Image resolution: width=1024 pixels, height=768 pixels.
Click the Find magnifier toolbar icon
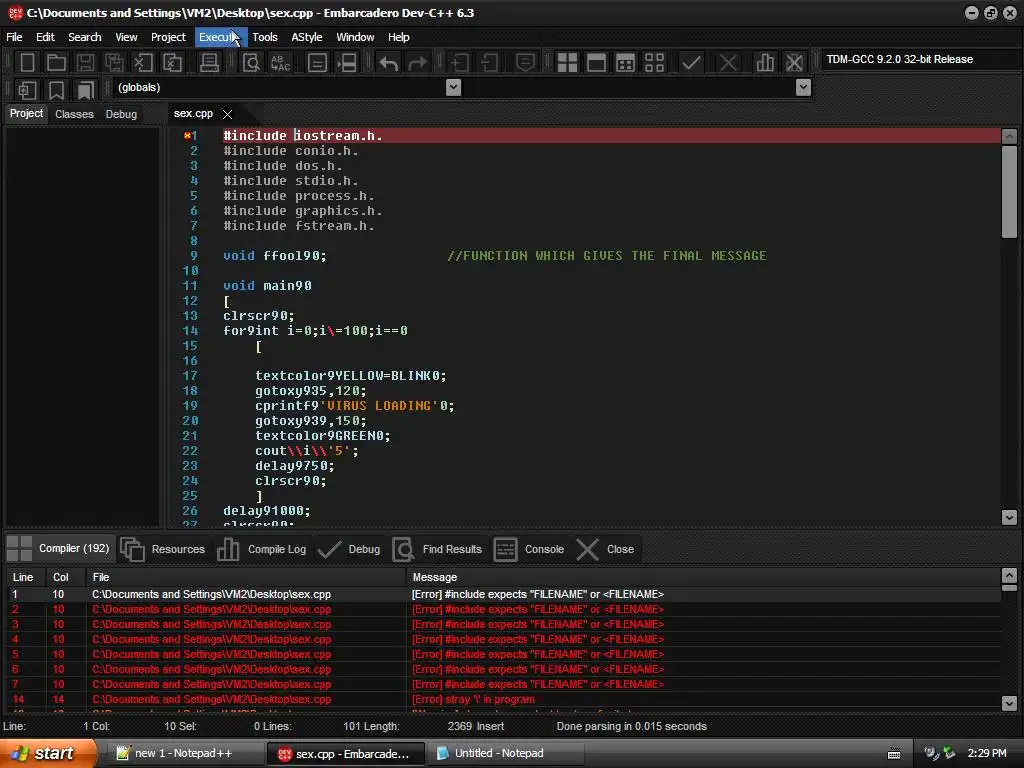point(252,63)
